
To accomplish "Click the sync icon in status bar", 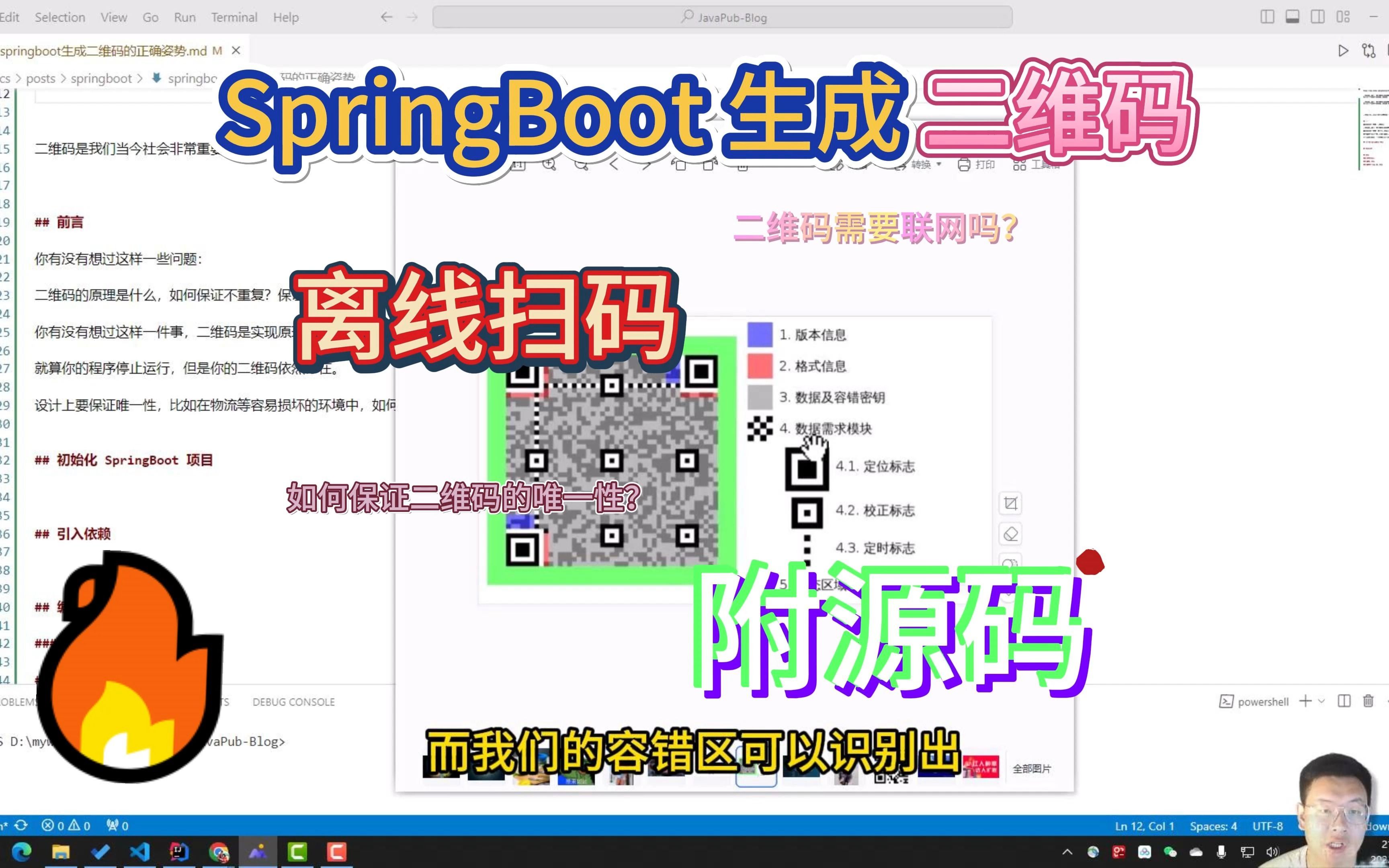I will click(x=21, y=825).
